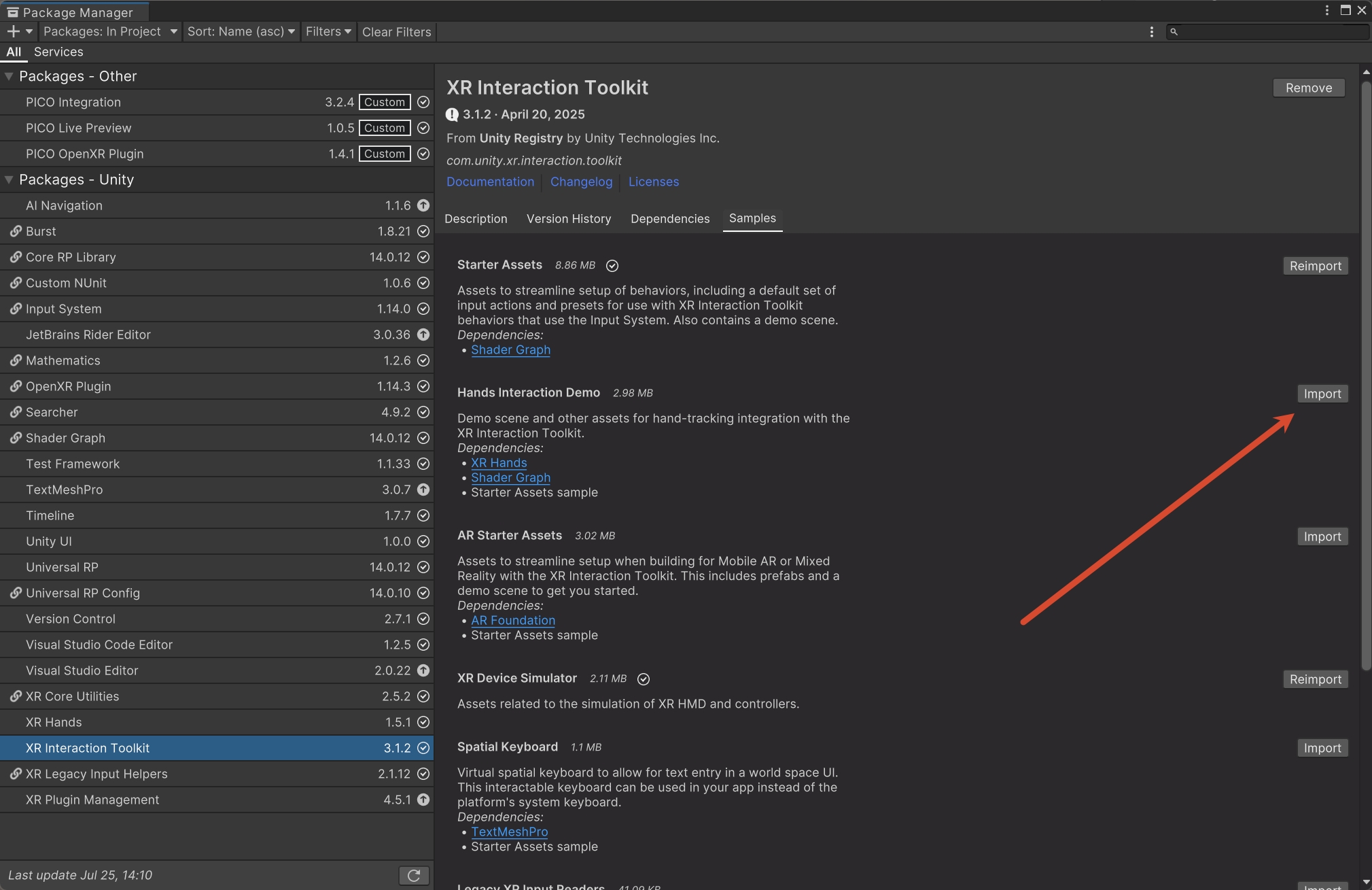Click the OpenXR Plugin installed checkmark icon

click(x=423, y=386)
